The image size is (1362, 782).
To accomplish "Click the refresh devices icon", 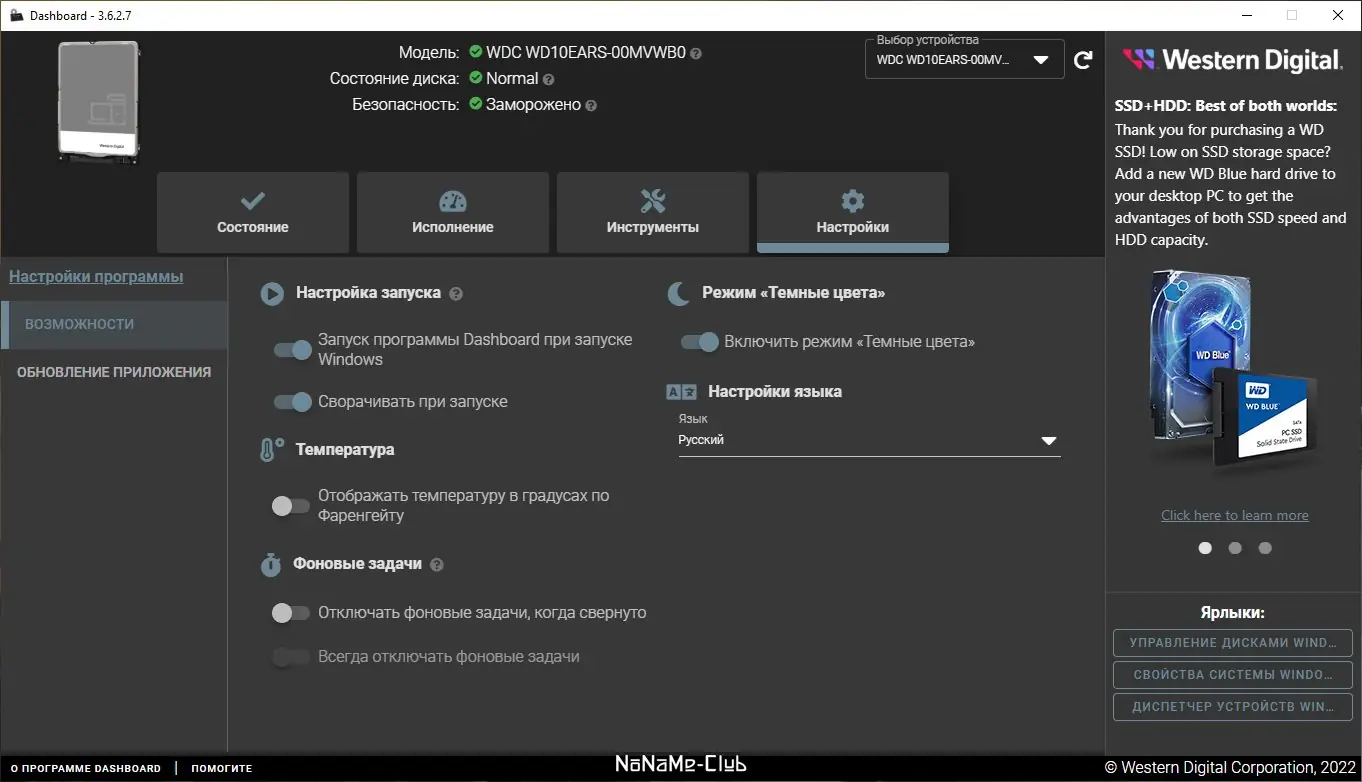I will click(x=1083, y=59).
